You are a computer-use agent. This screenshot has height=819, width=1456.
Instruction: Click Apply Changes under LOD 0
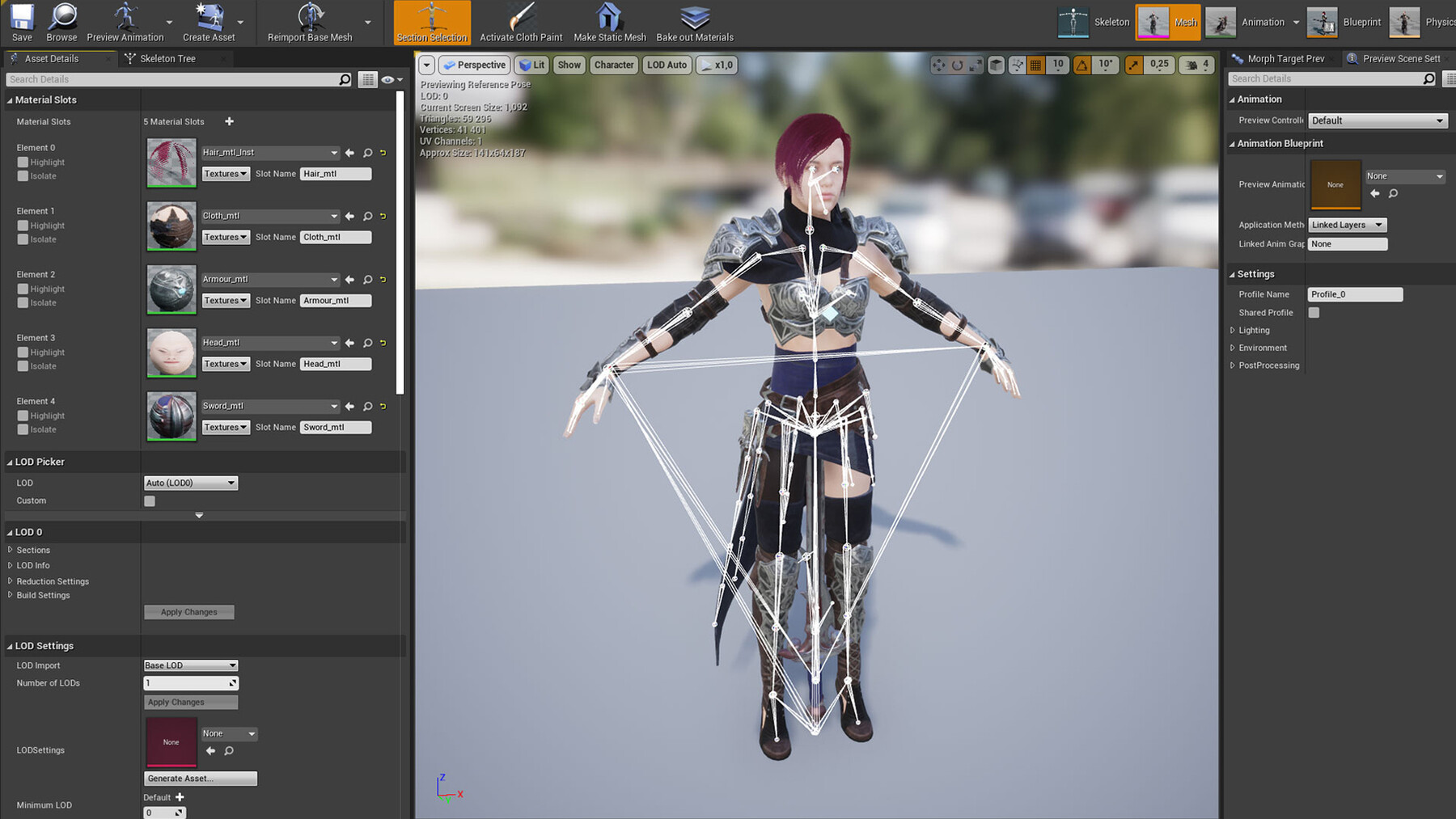[188, 612]
